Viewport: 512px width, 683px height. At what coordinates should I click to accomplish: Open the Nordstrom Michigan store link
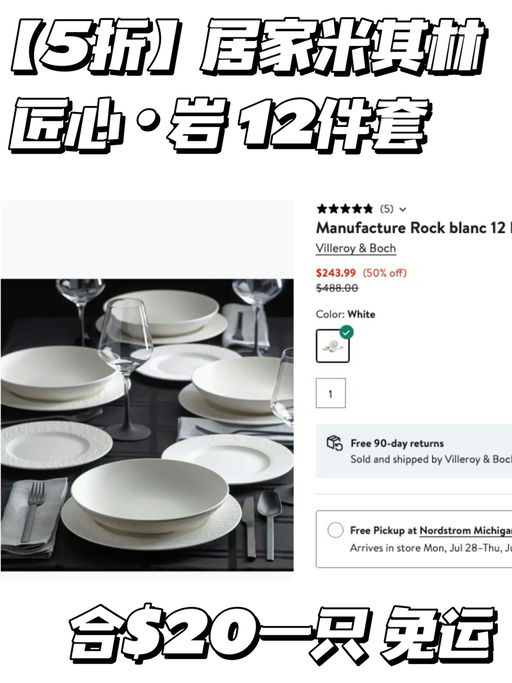pyautogui.click(x=465, y=531)
